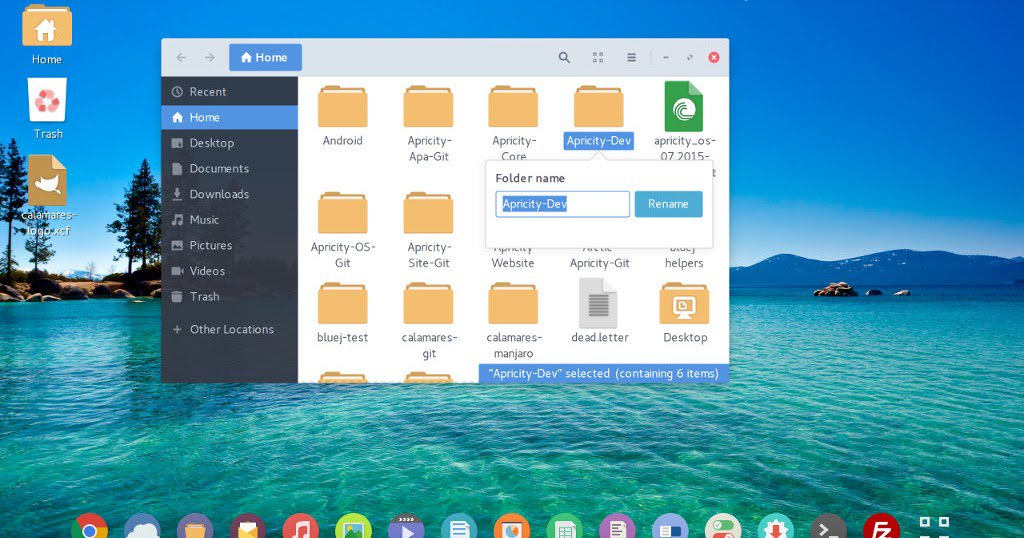This screenshot has height=538, width=1024.
Task: Open the search magnifier in file manager
Action: [564, 57]
